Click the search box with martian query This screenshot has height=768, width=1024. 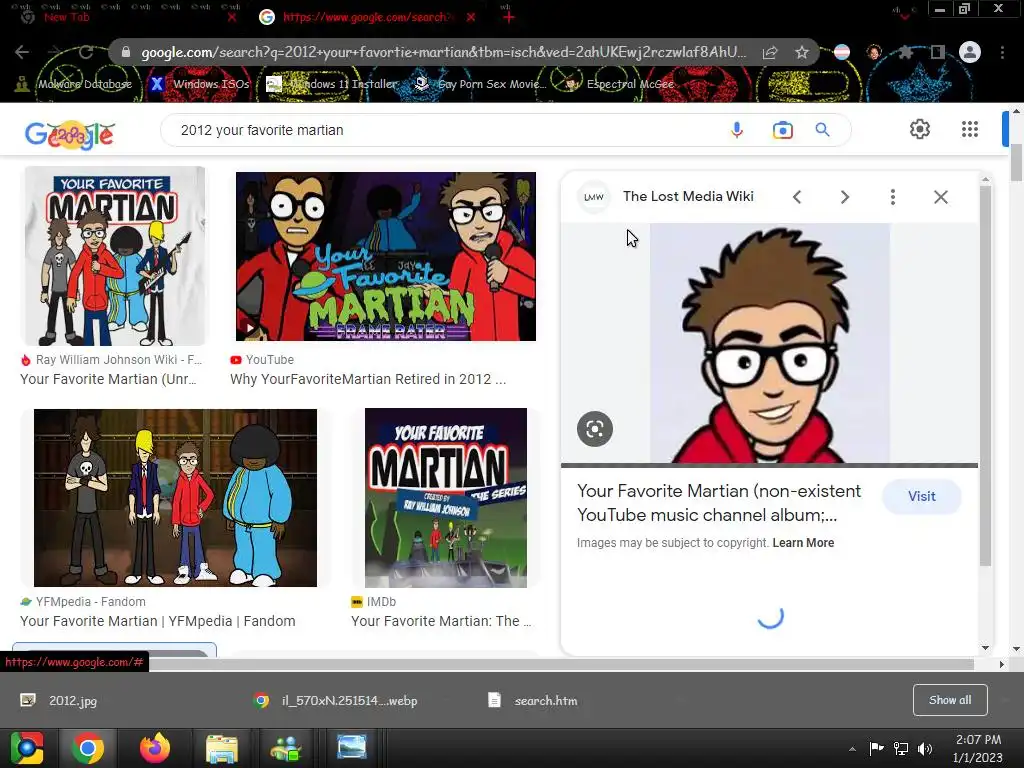444,130
